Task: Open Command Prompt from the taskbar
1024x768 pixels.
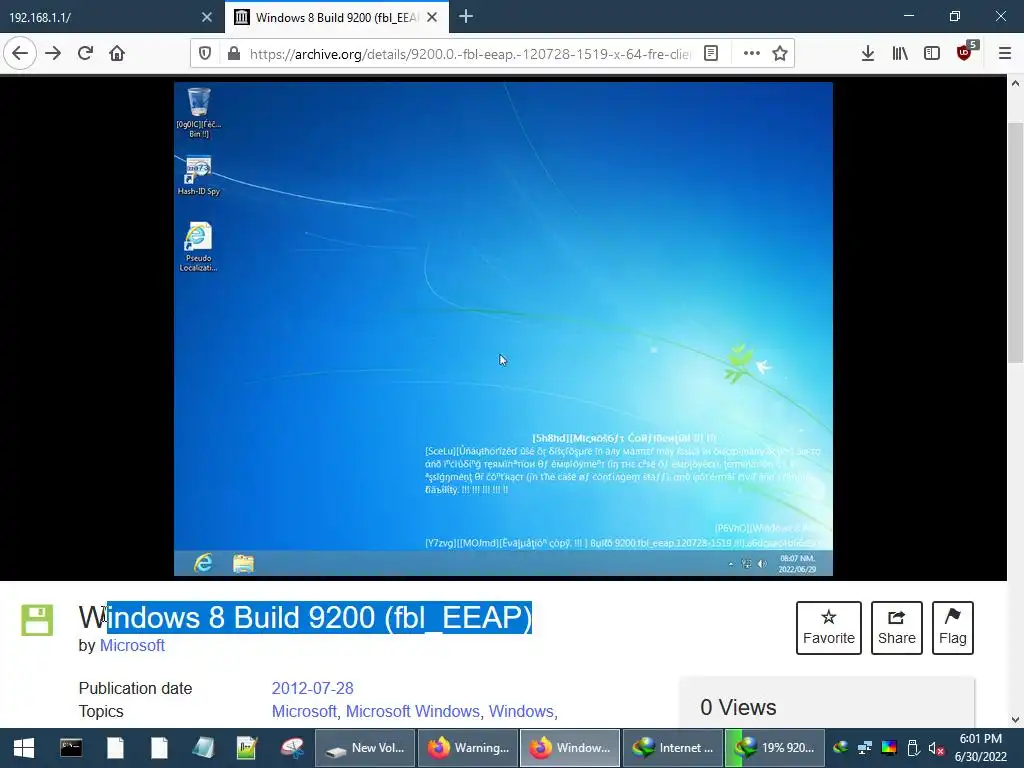Action: tap(71, 748)
